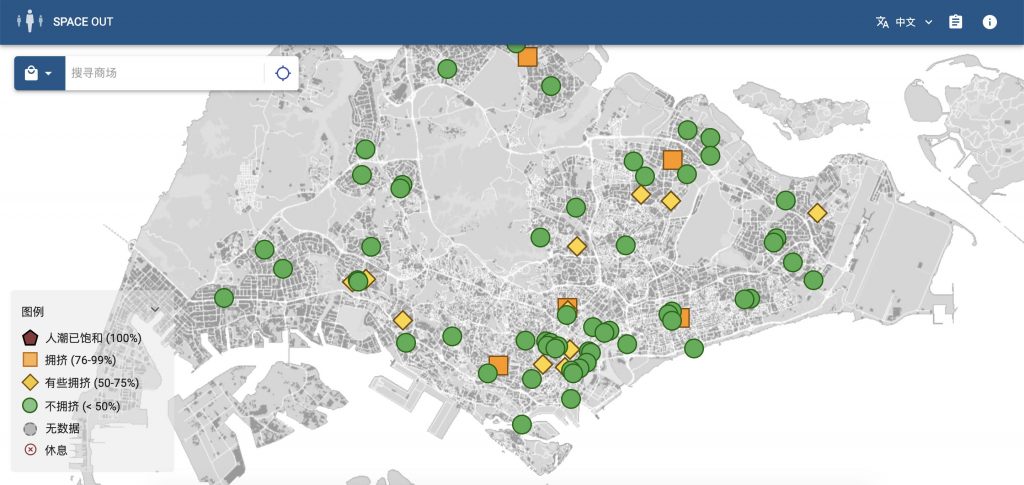This screenshot has height=485, width=1024.
Task: Open the clipboard icon in header
Action: coord(955,22)
